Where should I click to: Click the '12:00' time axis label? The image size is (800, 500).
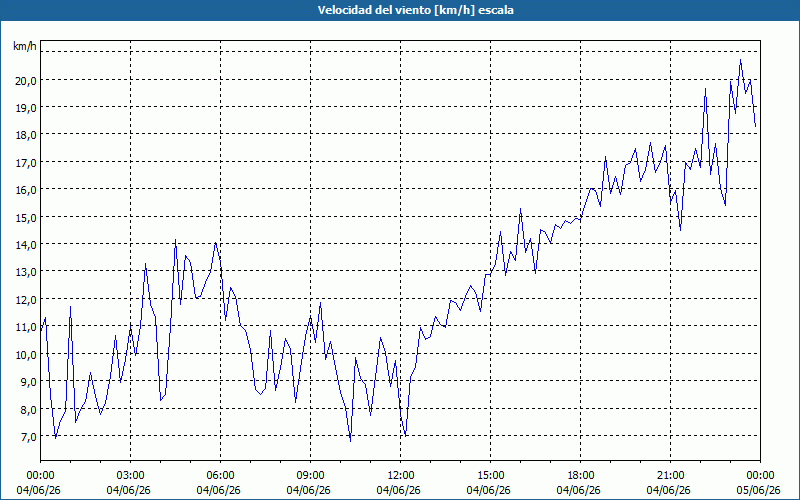click(x=401, y=476)
